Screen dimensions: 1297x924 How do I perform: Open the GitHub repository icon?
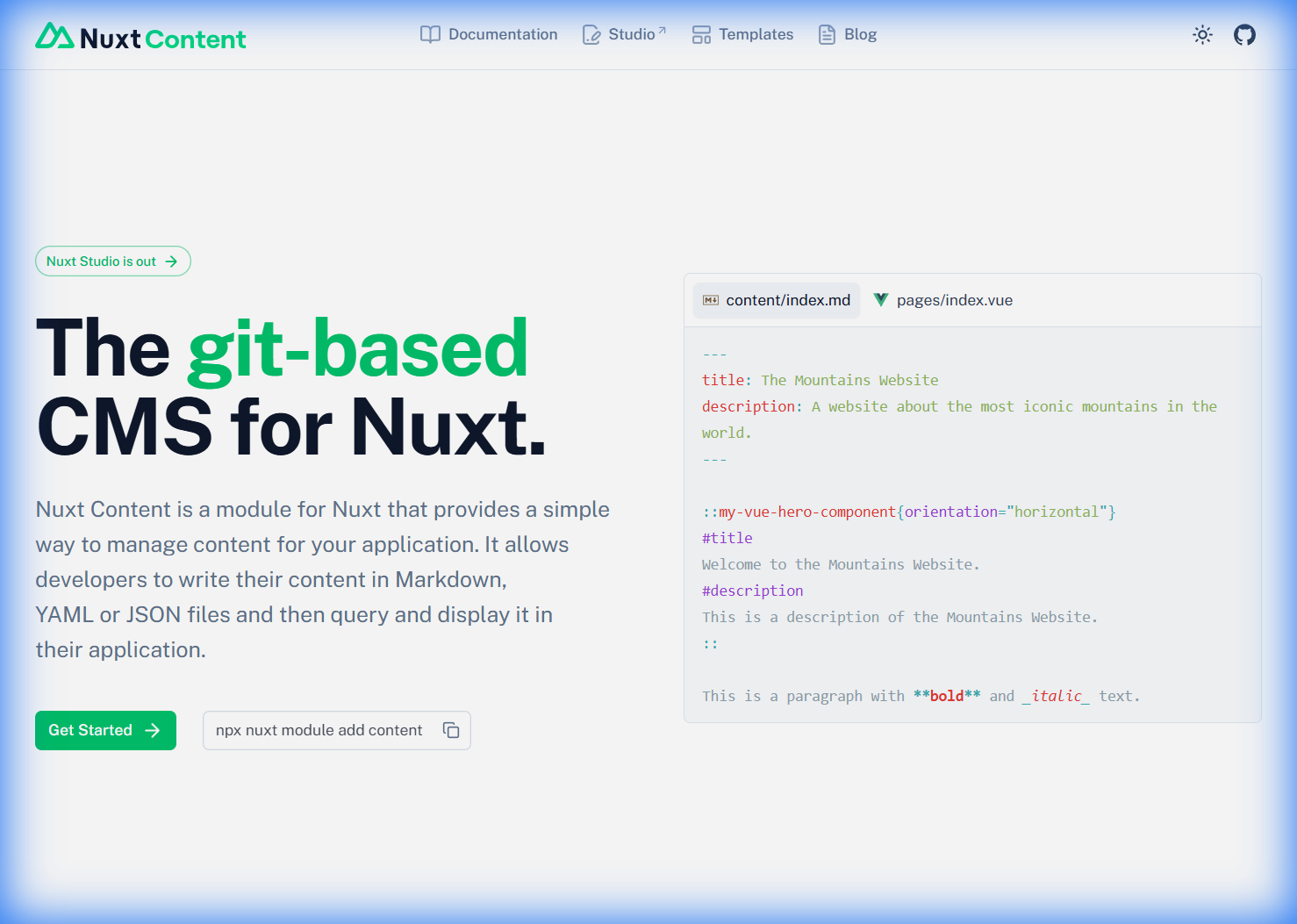tap(1244, 35)
